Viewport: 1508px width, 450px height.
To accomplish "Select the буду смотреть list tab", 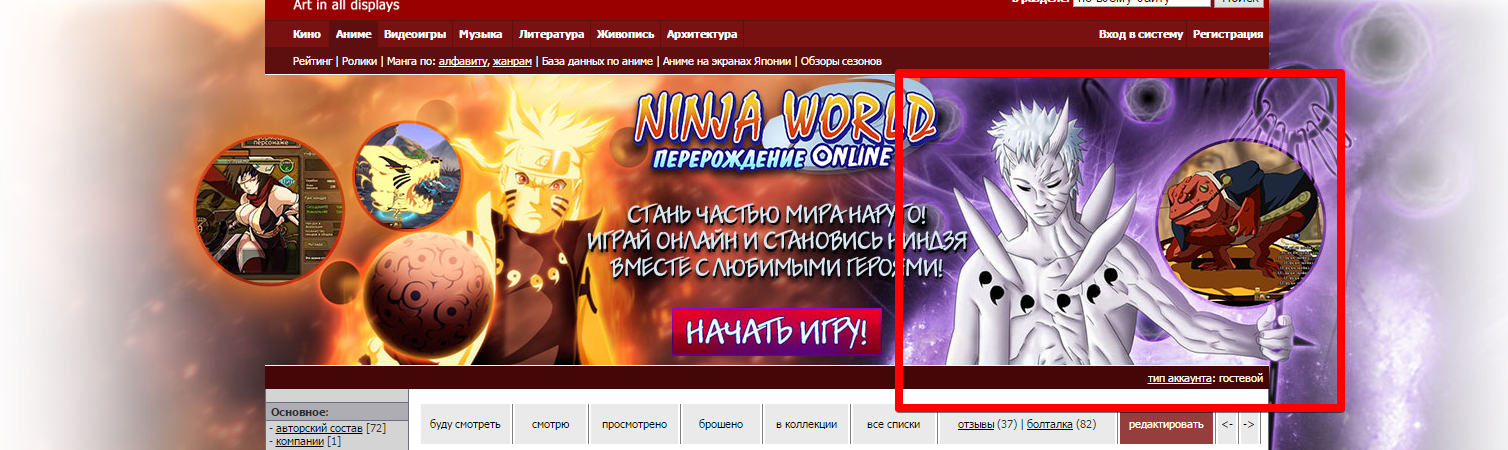I will point(465,424).
